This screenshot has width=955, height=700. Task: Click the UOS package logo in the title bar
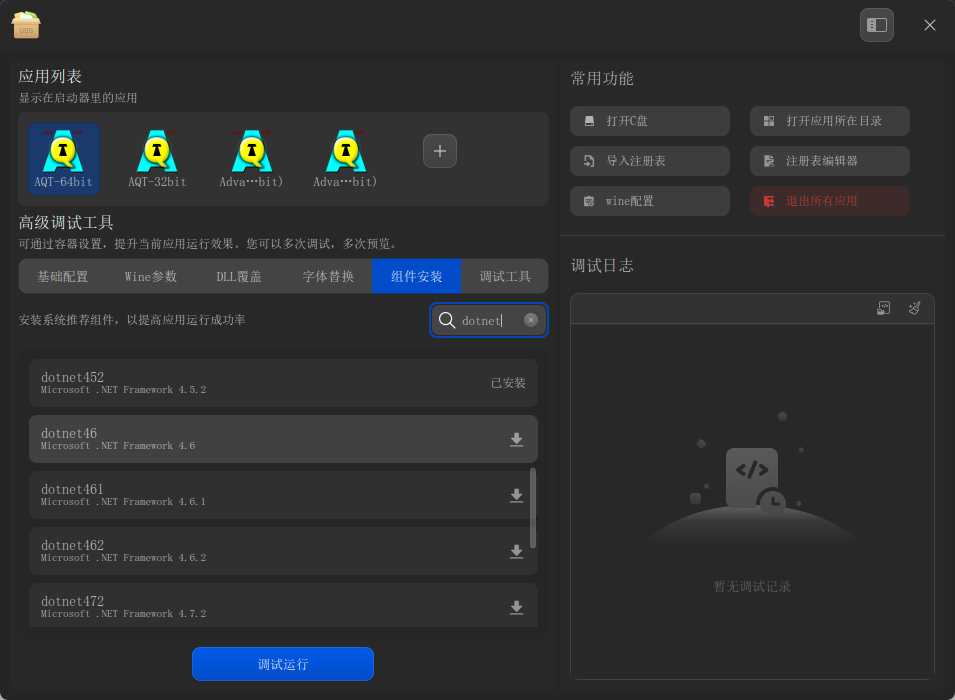point(26,25)
